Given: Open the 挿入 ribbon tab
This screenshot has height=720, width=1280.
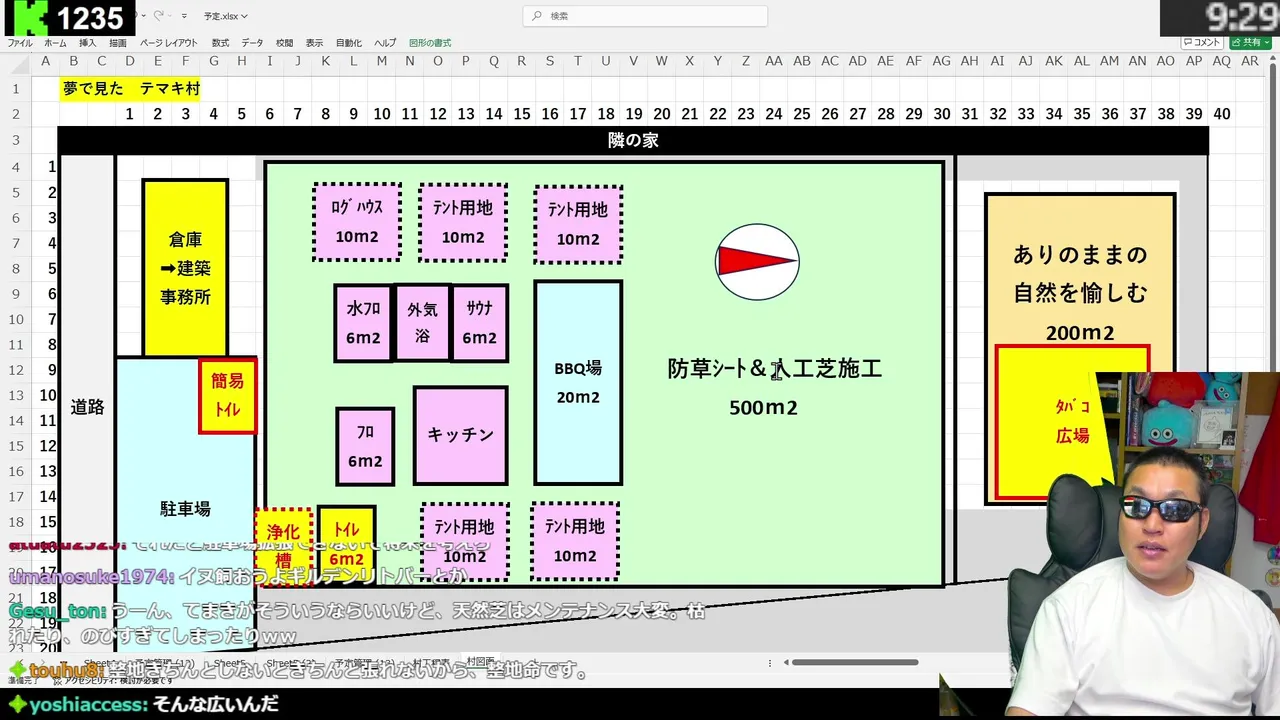Looking at the screenshot, I should click(87, 43).
